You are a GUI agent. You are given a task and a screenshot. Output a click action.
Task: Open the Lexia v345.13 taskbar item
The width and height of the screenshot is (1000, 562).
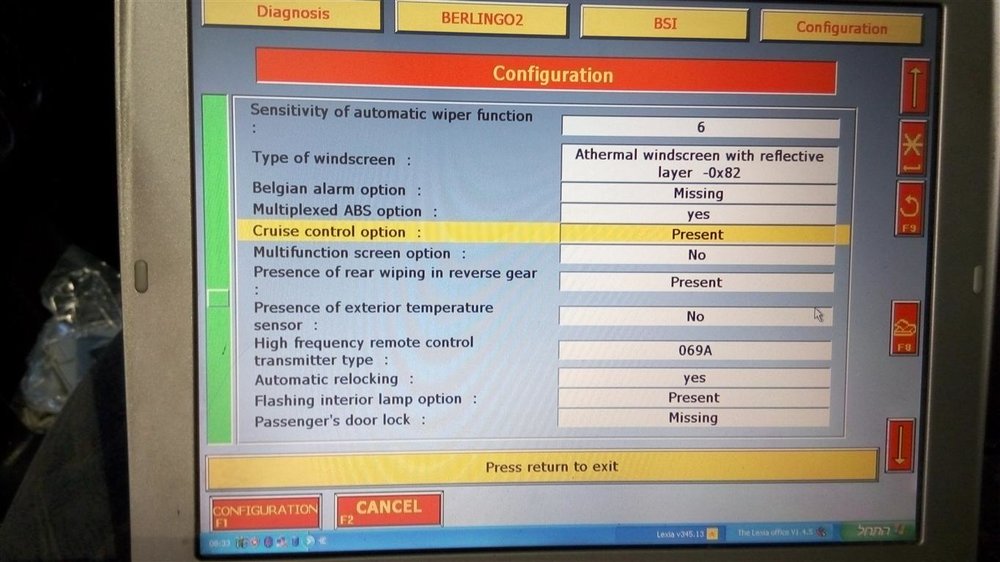pos(686,533)
